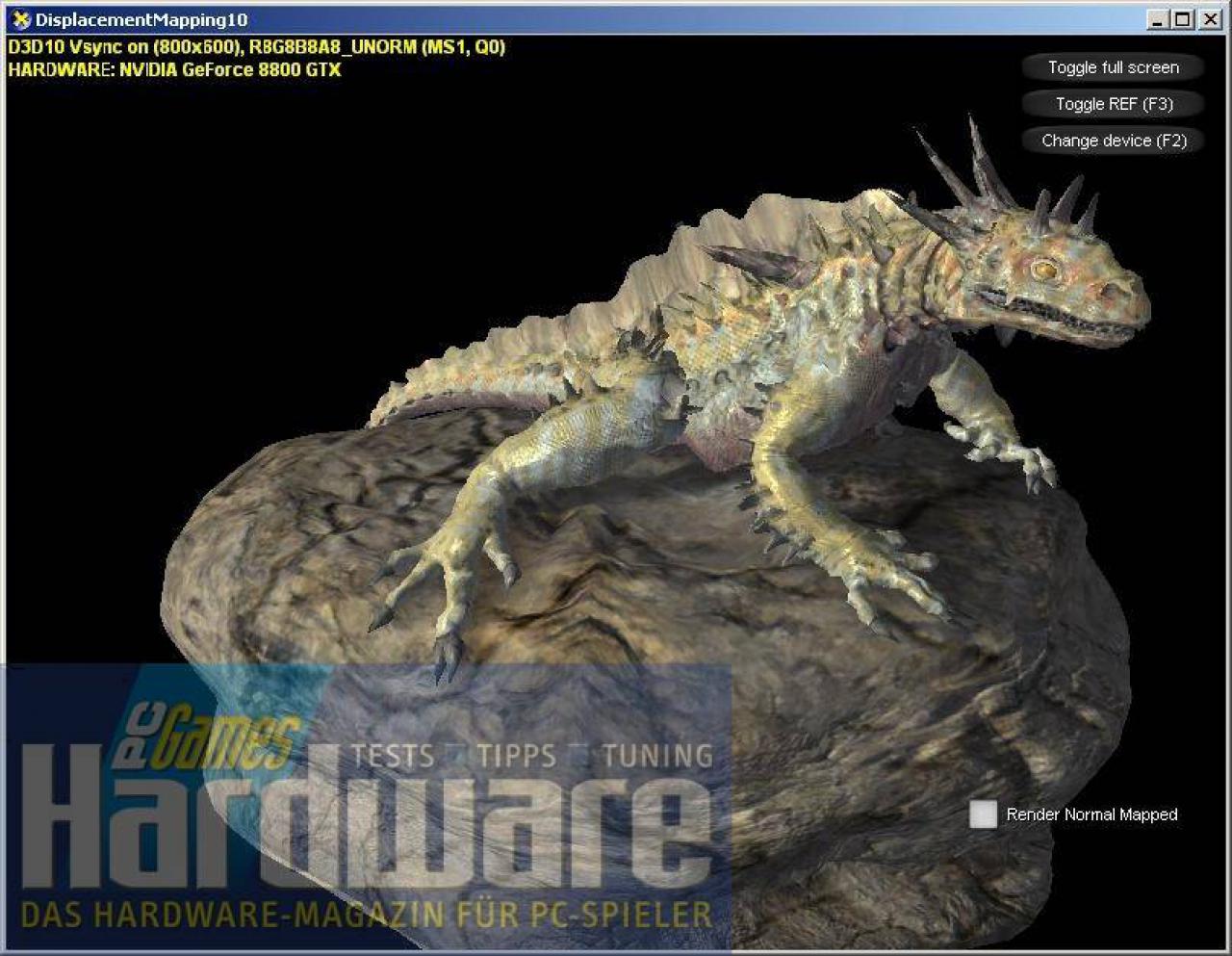Click the Toggle full screen button
The image size is (1232, 956).
[x=1113, y=67]
